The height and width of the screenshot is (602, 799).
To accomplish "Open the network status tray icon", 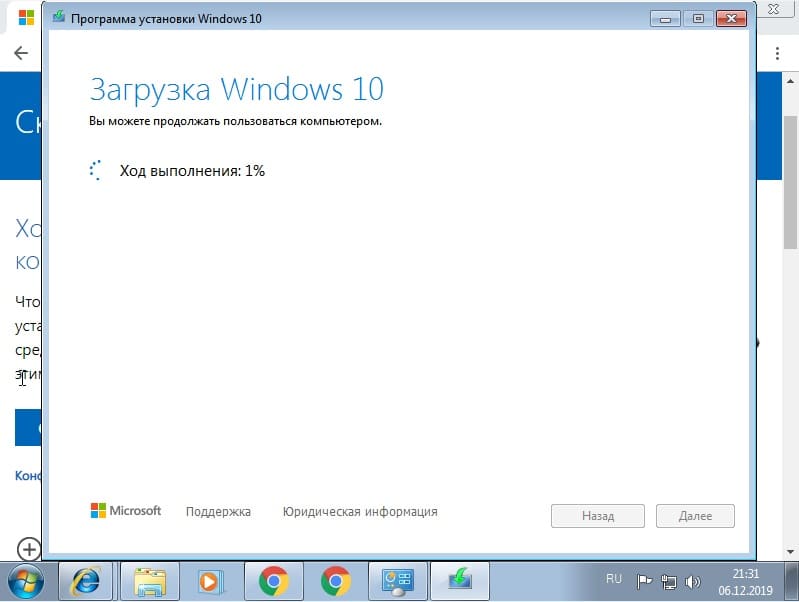I will coord(669,580).
